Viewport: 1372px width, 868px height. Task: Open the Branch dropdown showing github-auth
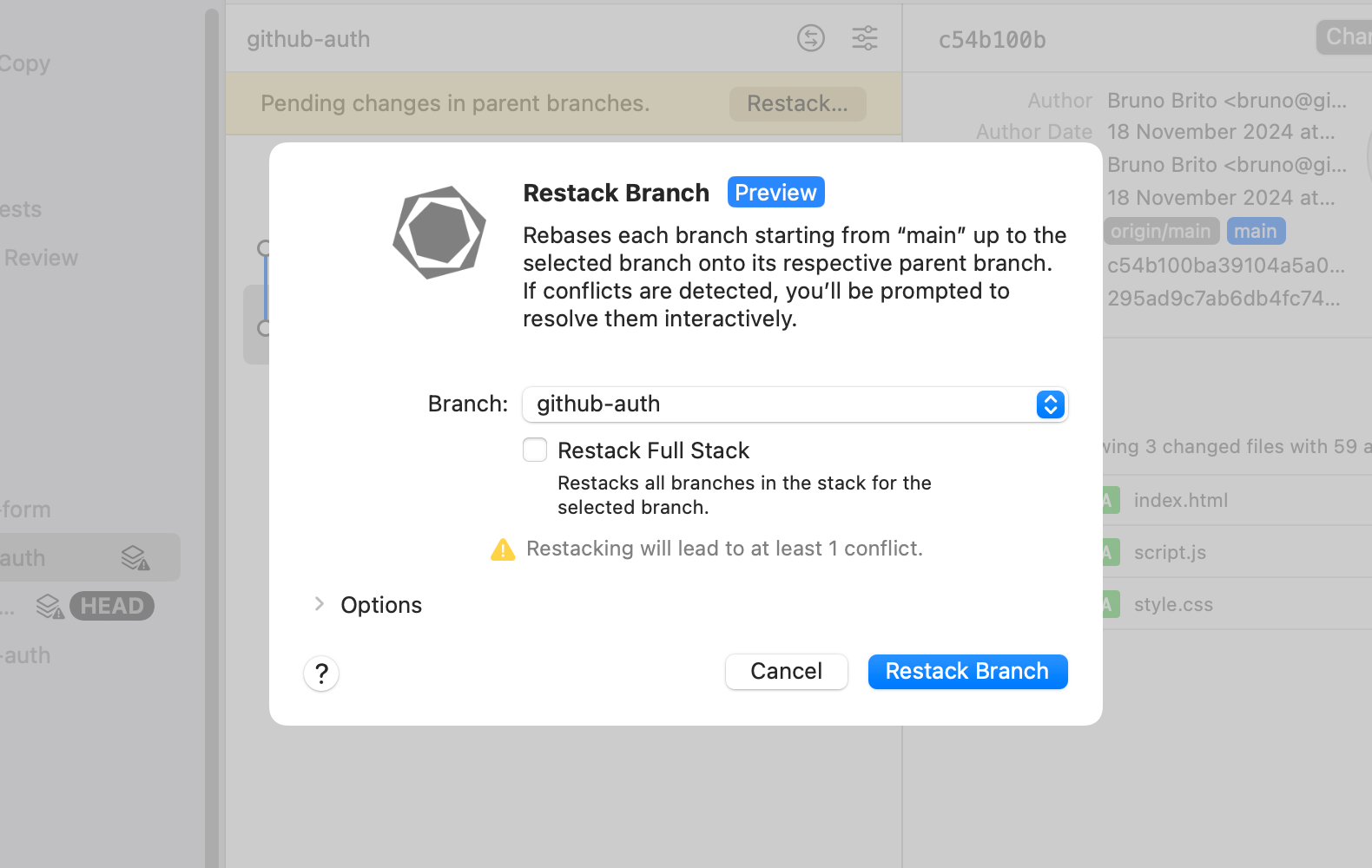coord(782,404)
